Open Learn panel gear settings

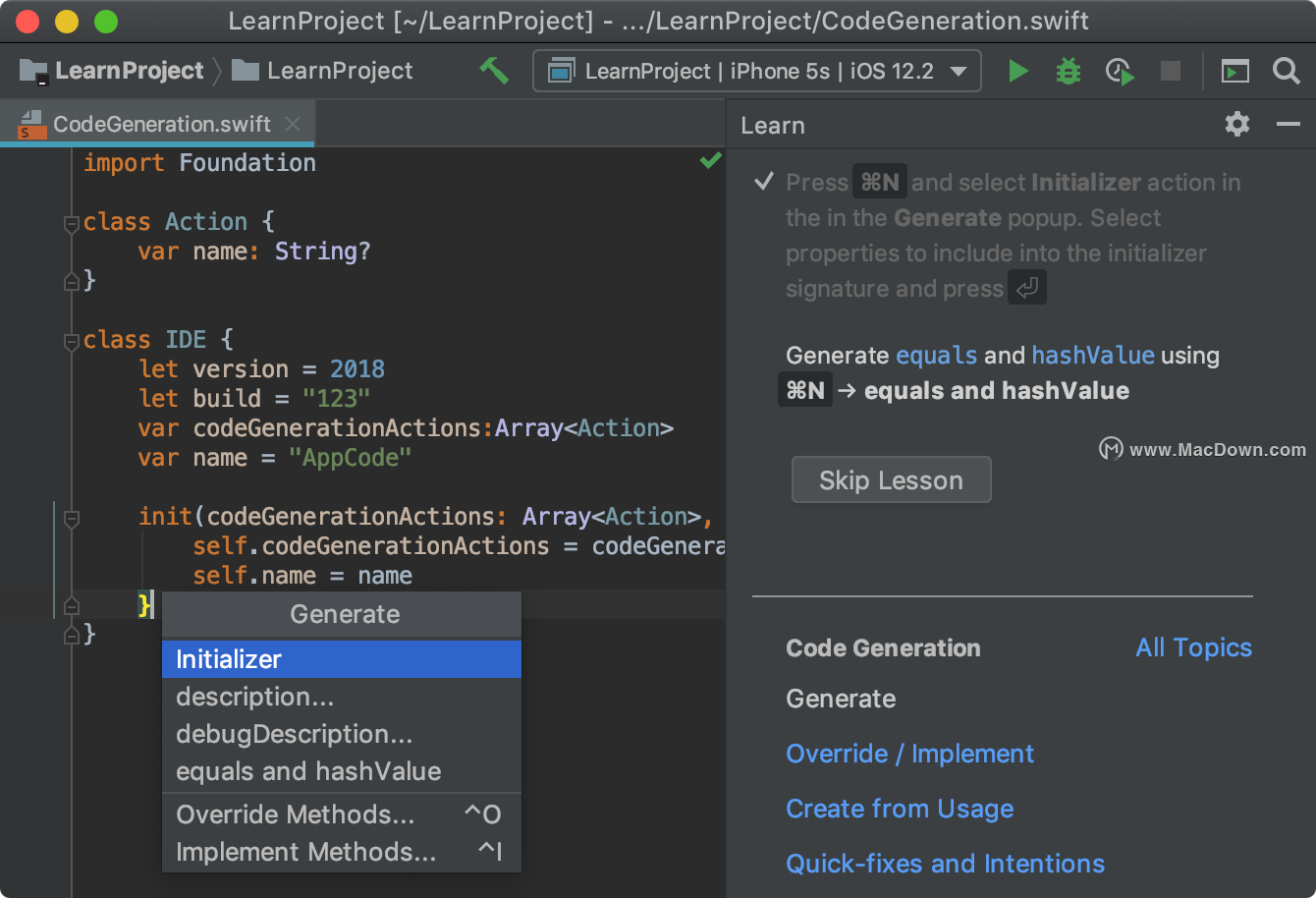pyautogui.click(x=1237, y=124)
